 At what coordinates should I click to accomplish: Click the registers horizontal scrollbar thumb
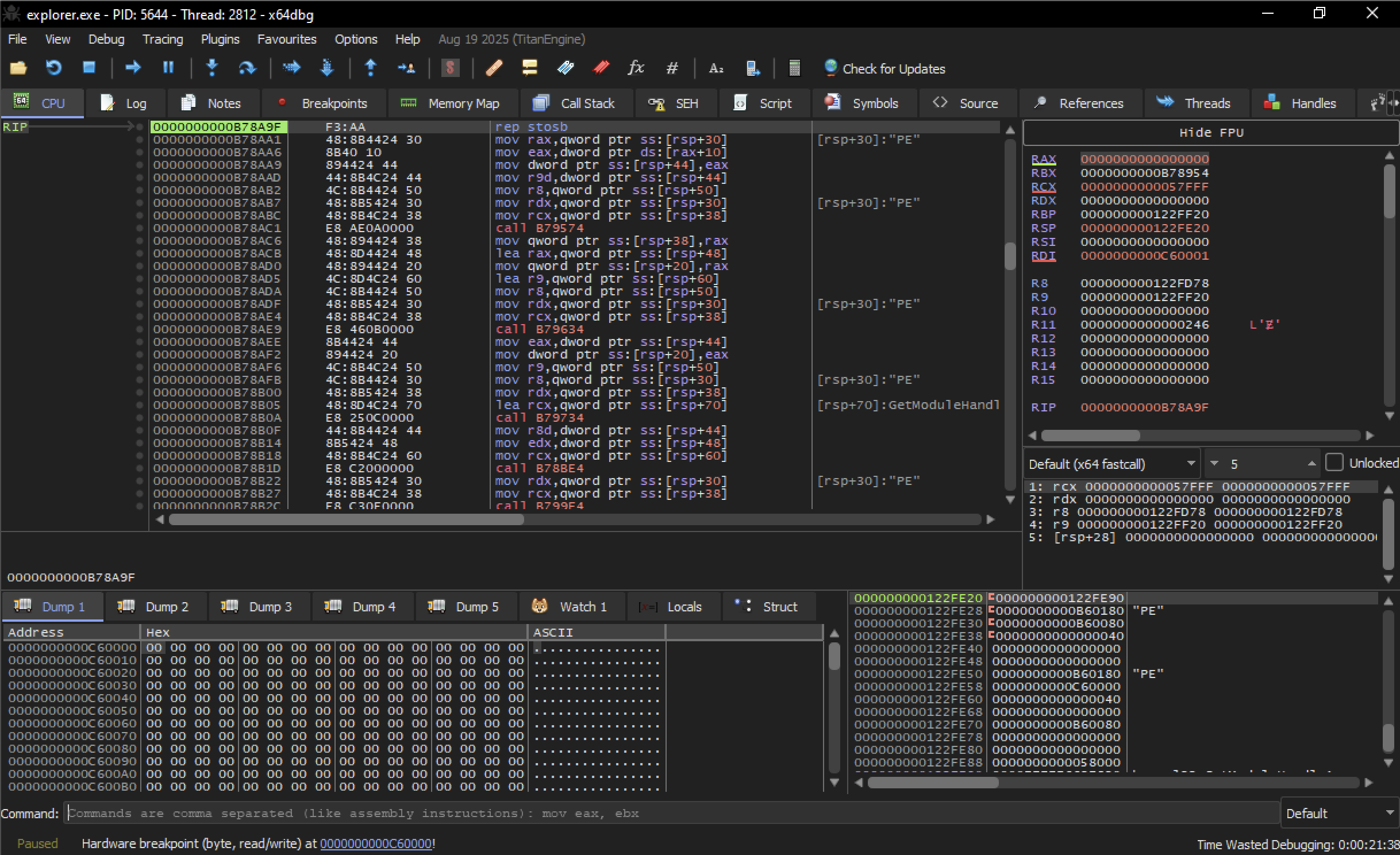pos(1090,436)
